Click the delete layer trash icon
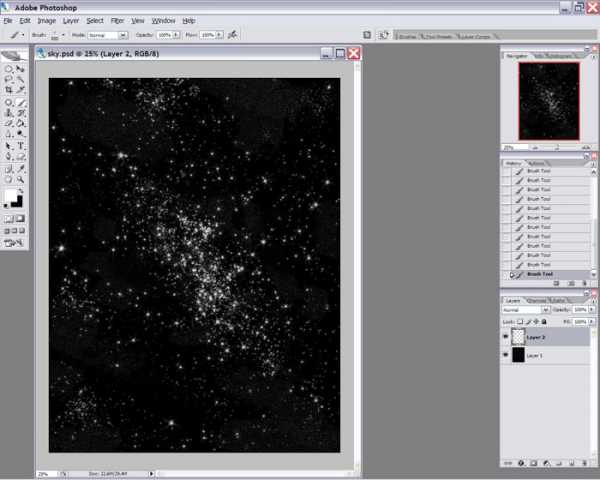Viewport: 600px width, 480px height. tap(587, 463)
